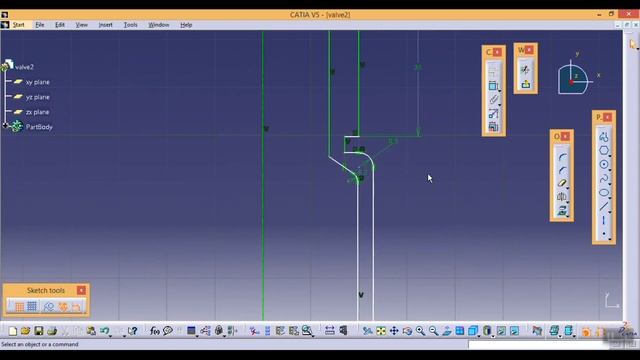Click the Edit Multi-Constraint icon
640x360 pixels.
pos(493,126)
